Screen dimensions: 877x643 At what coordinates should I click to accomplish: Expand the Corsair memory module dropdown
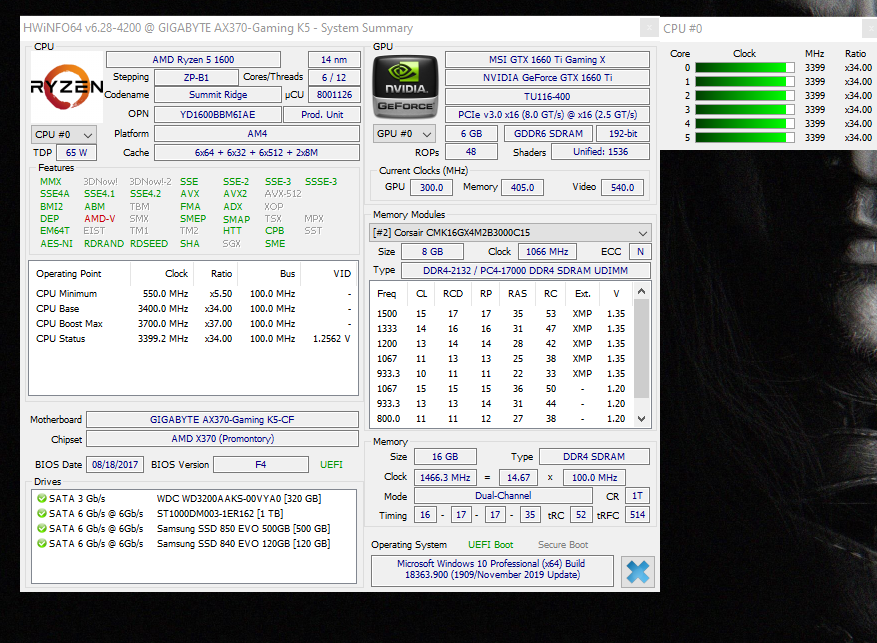pyautogui.click(x=510, y=232)
